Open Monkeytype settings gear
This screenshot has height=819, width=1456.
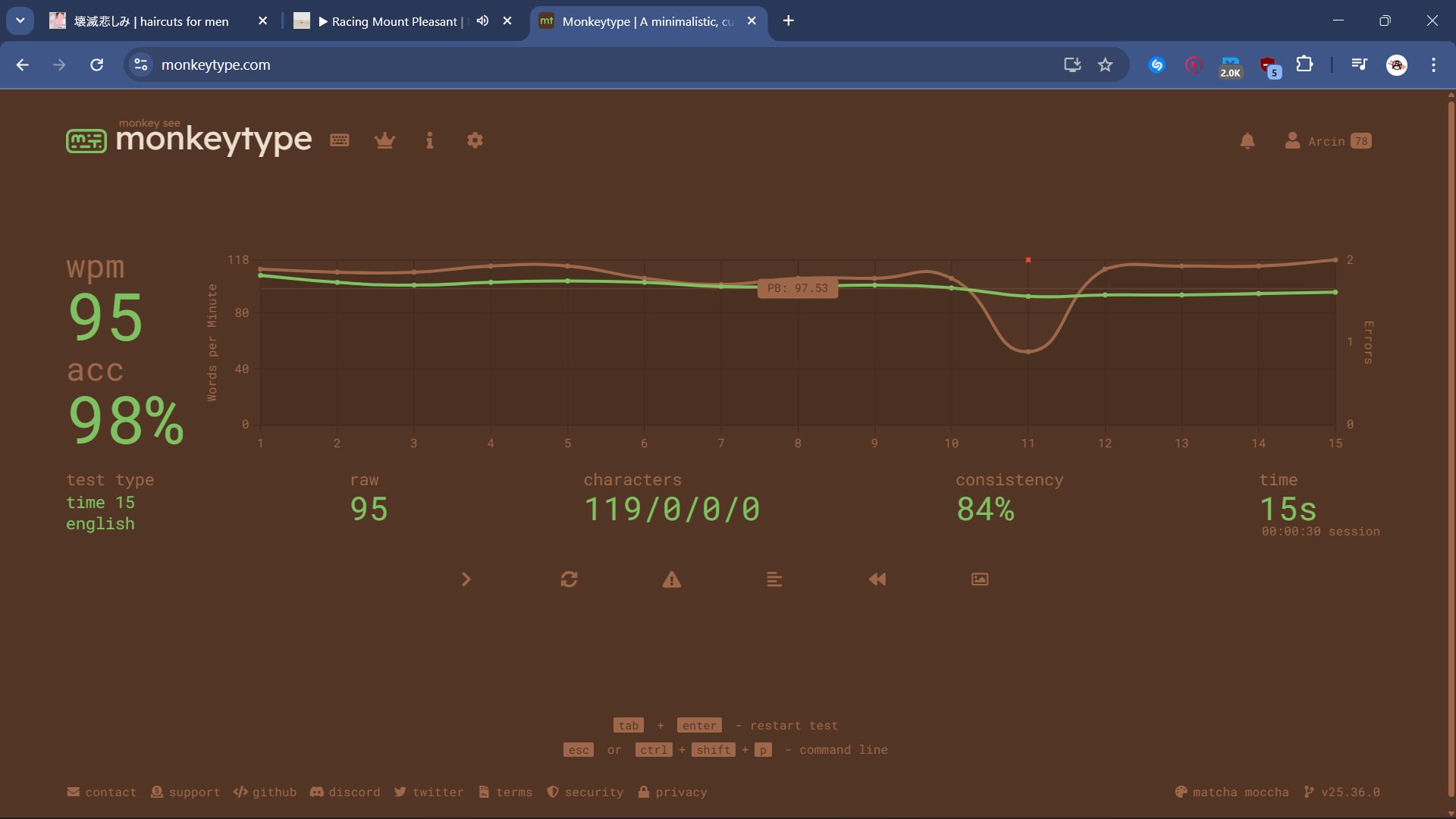coord(475,140)
